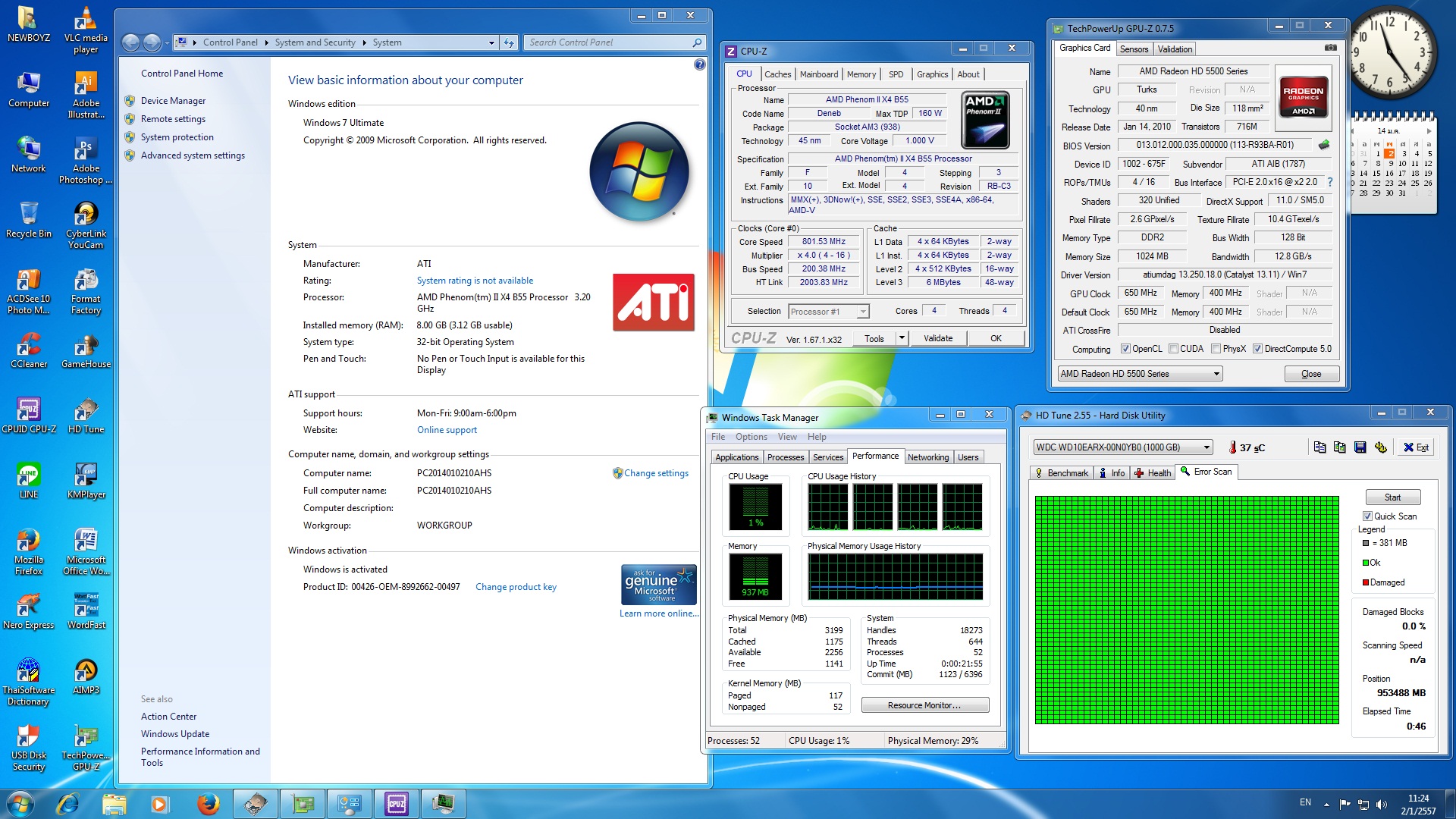
Task: Click the Resource Monitor button
Action: pos(924,705)
